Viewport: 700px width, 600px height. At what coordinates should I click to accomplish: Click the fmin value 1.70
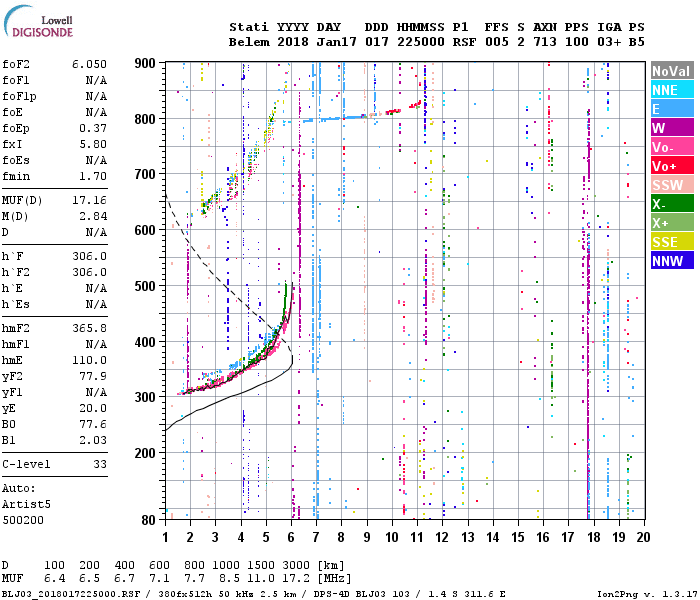[x=93, y=176]
